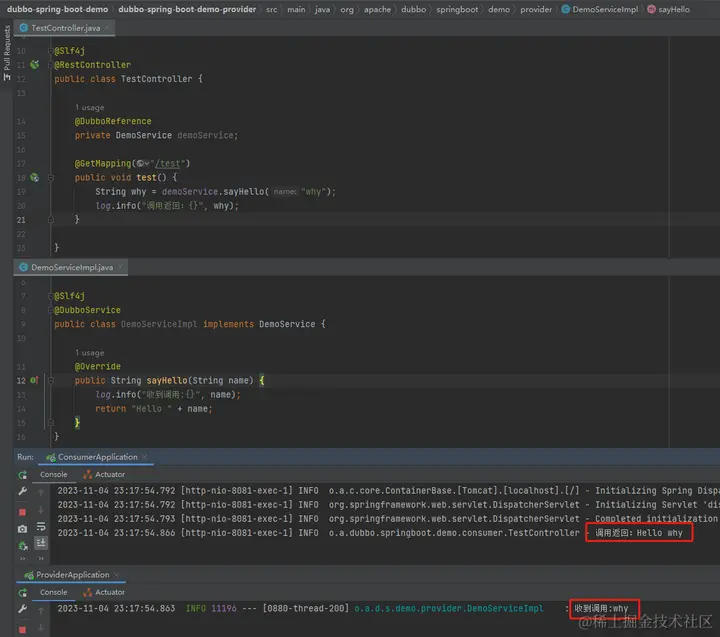Screen dimensions: 720x637
Task: Collapse the test() method code fold
Action: (51, 178)
